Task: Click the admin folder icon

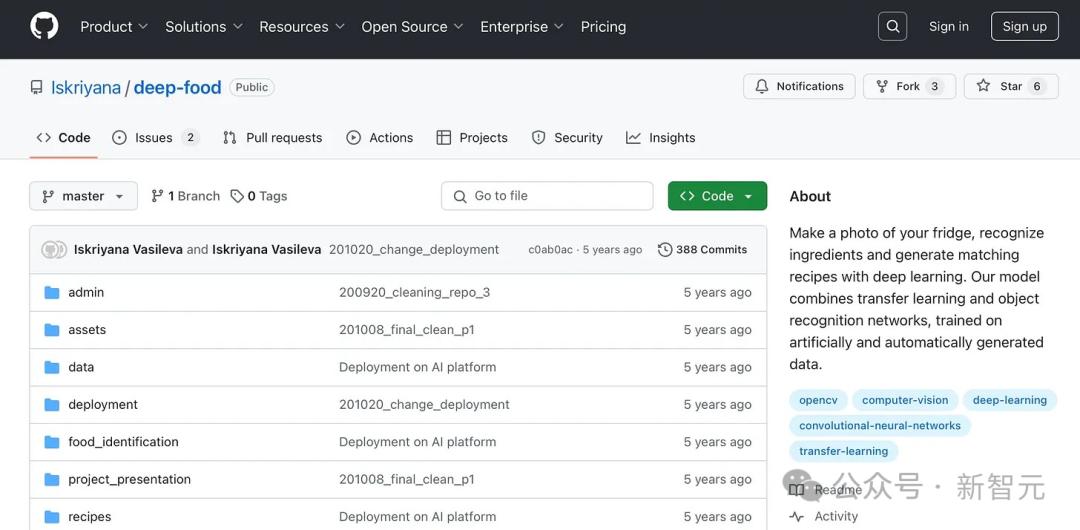Action: [52, 293]
